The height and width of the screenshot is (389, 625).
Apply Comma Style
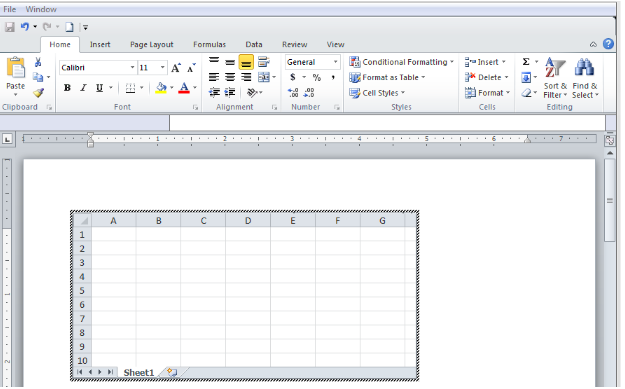pyautogui.click(x=333, y=77)
